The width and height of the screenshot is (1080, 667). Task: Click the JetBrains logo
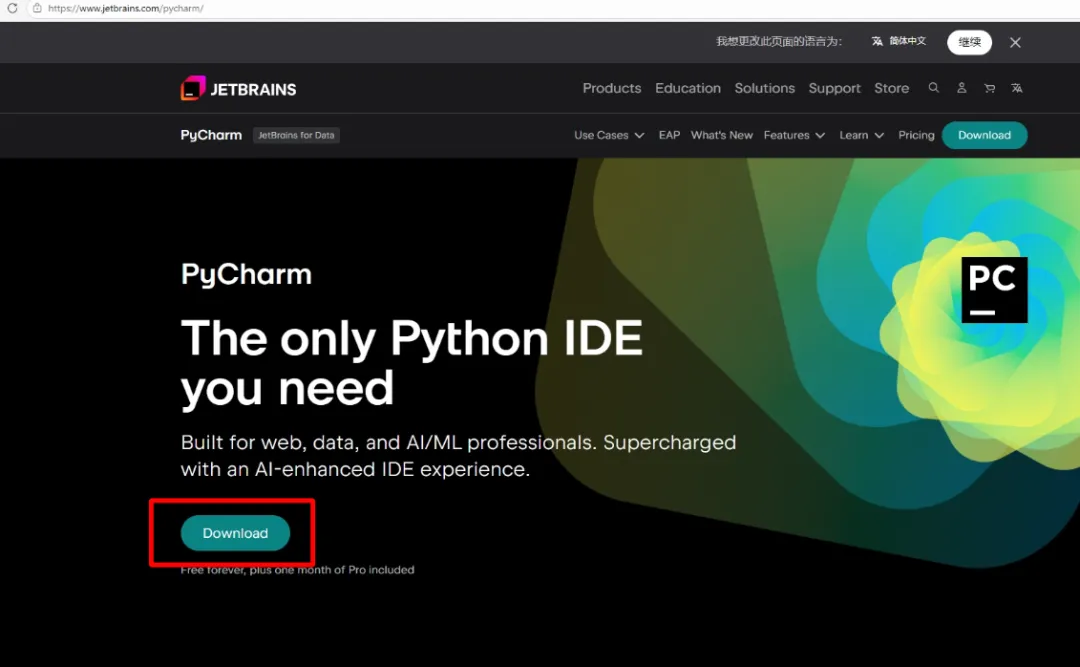click(x=238, y=88)
